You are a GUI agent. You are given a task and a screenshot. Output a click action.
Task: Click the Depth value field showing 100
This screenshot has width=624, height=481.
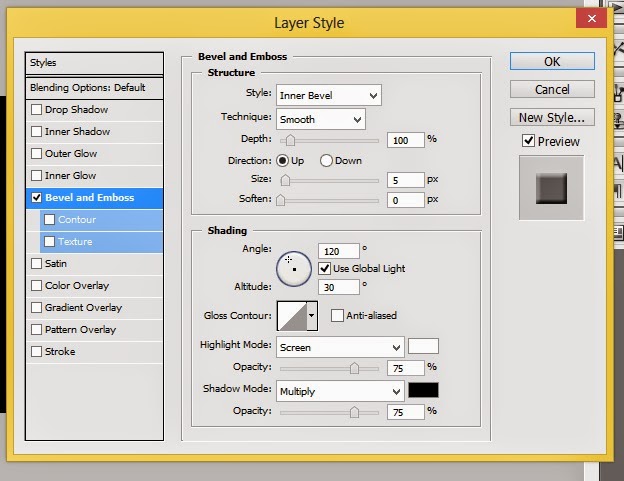[x=406, y=140]
